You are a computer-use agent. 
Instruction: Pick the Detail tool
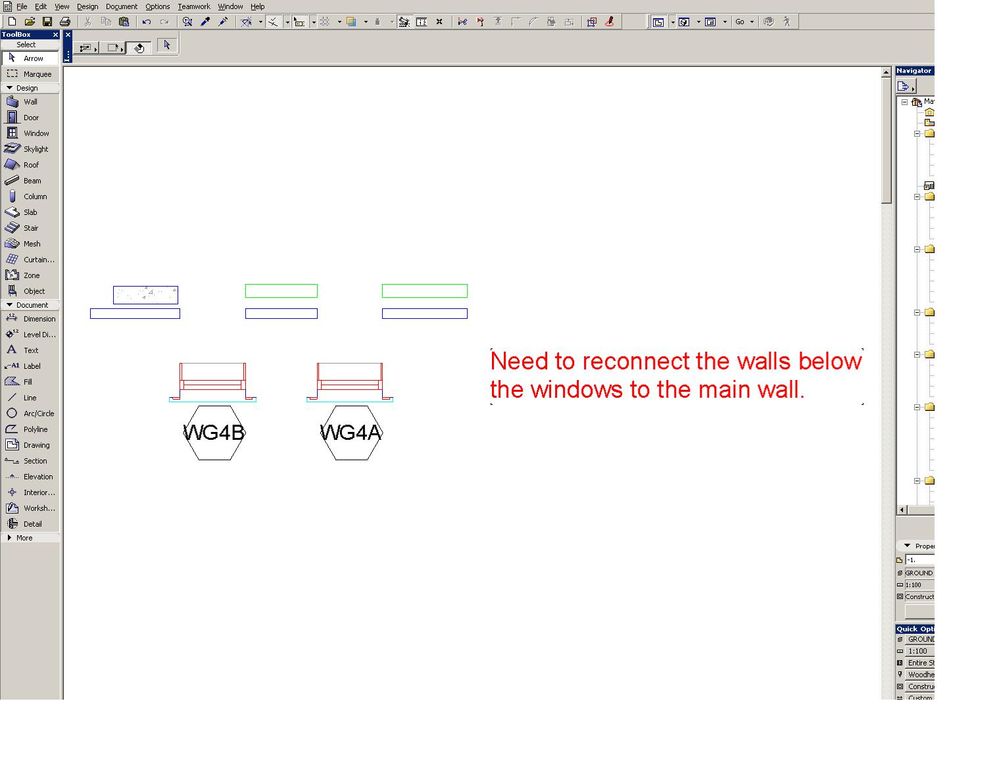click(30, 524)
